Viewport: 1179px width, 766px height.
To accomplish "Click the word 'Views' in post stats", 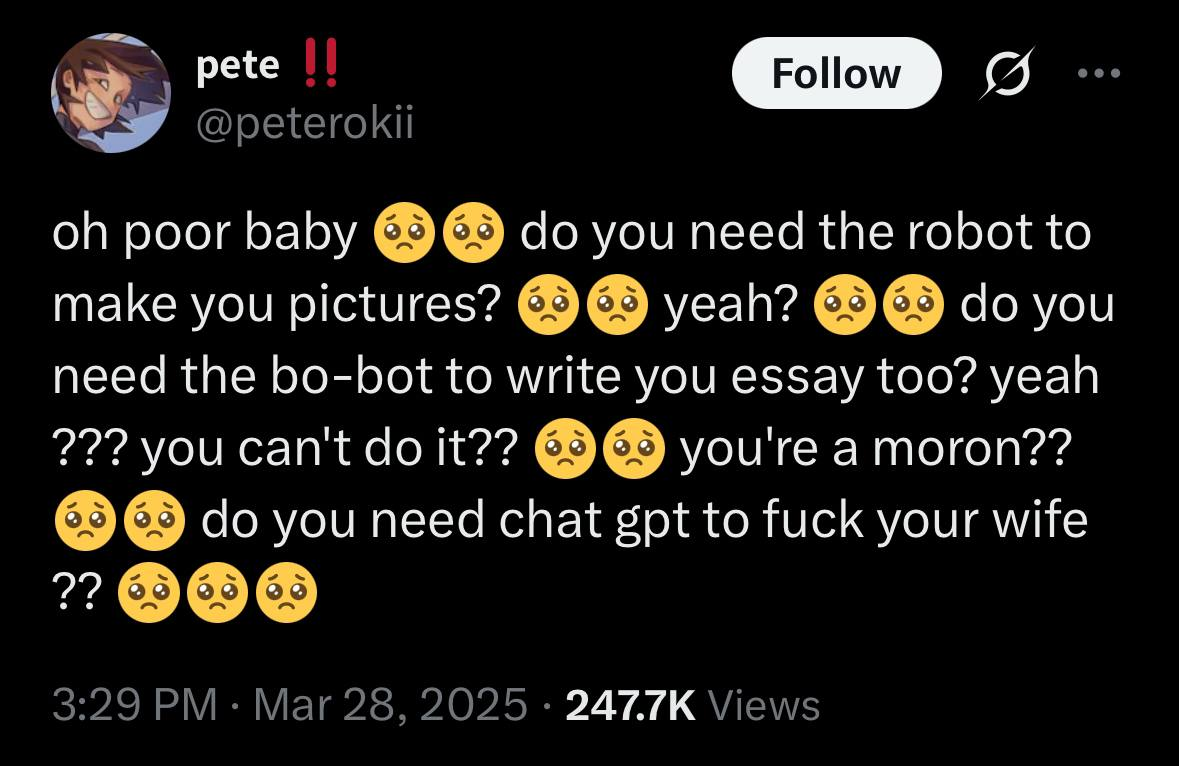I will [x=765, y=706].
